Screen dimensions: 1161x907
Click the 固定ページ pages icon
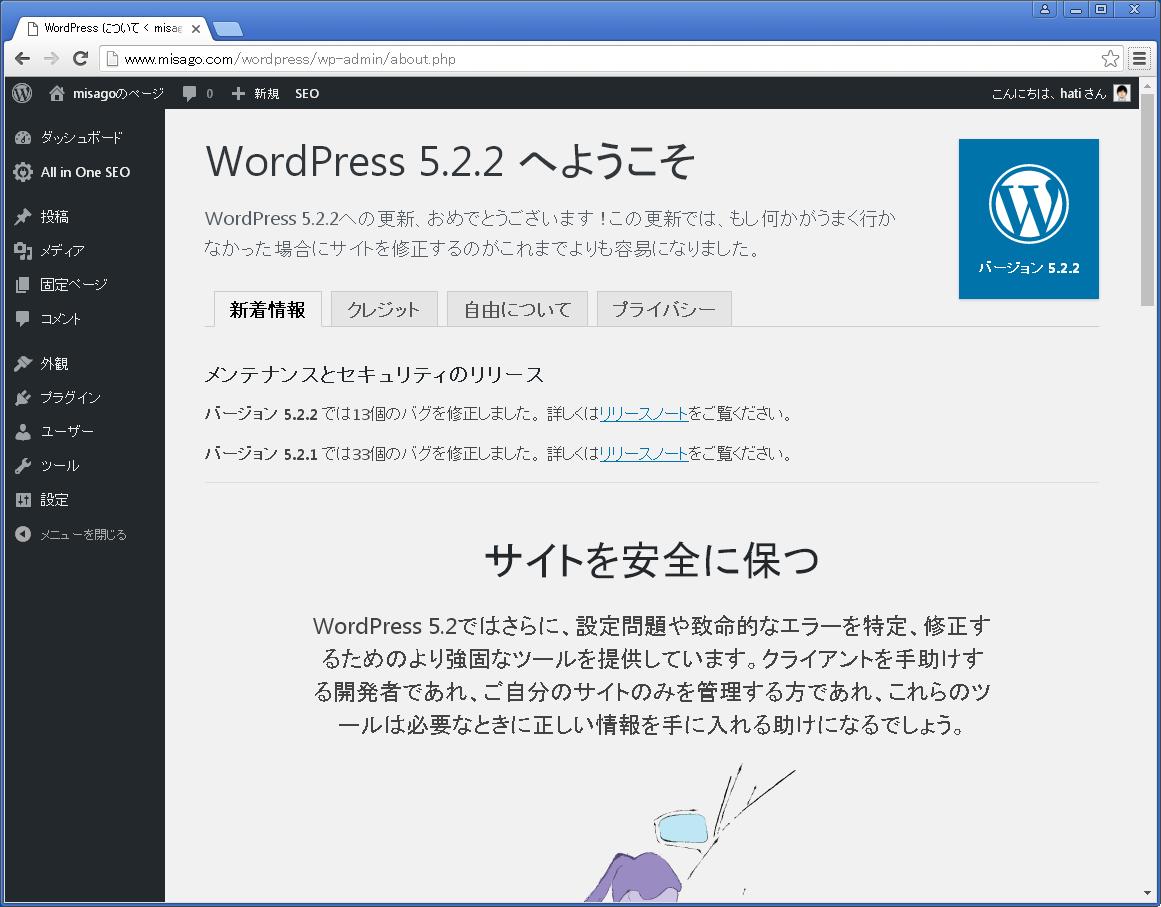pos(23,285)
